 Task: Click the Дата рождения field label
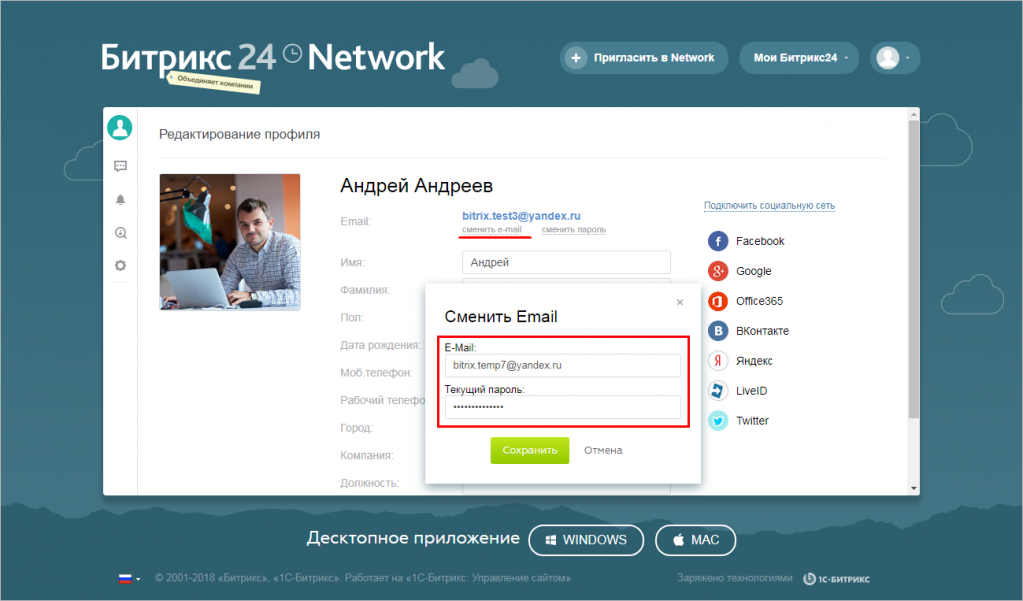[x=380, y=345]
